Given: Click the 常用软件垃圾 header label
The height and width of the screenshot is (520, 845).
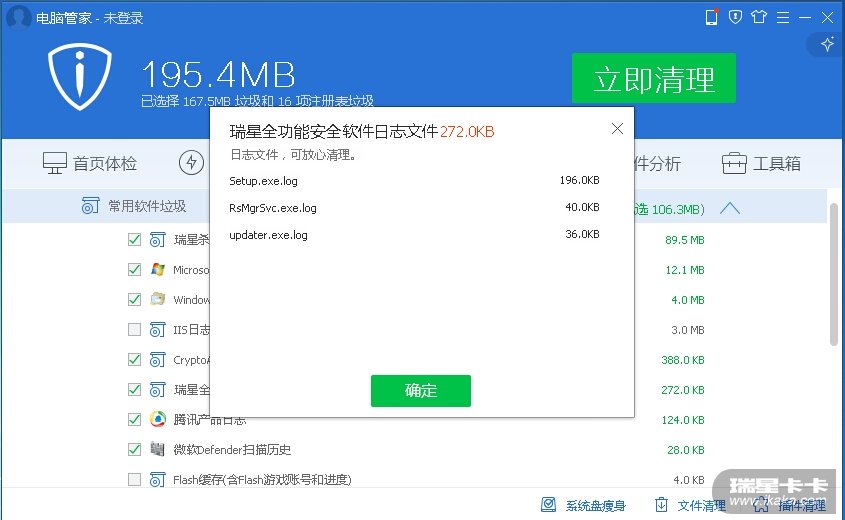Looking at the screenshot, I should [x=147, y=206].
